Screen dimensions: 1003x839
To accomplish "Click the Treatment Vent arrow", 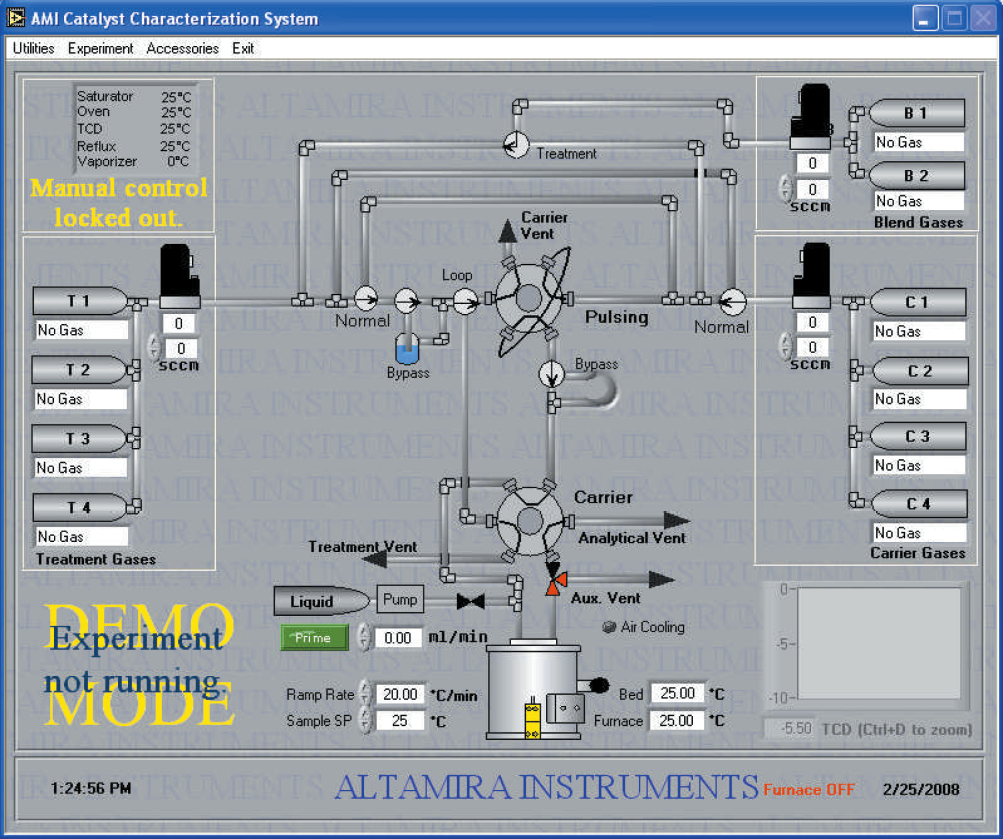I will click(376, 560).
